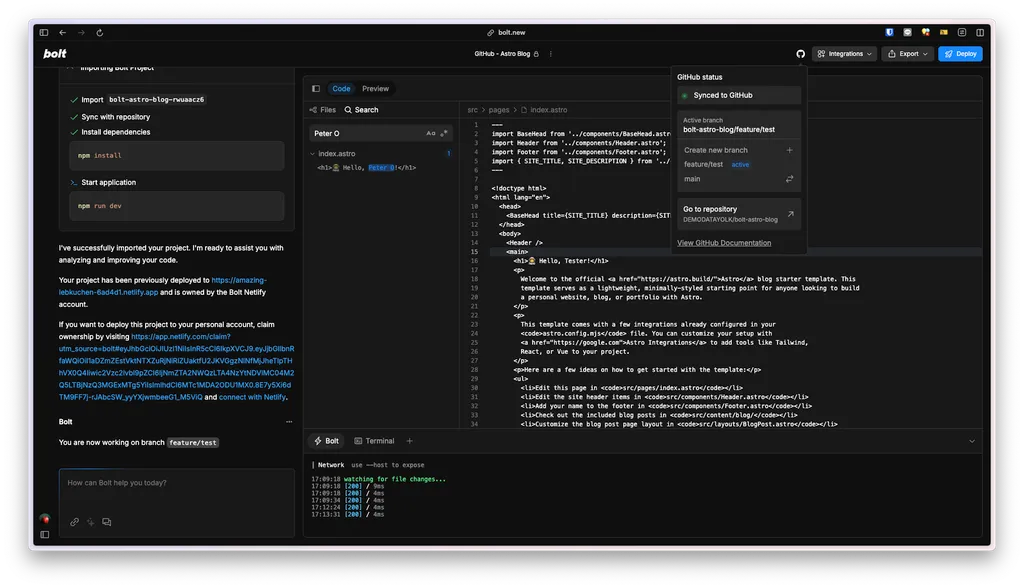Toggle the sidebar panel icon at bottom left
This screenshot has width=1024, height=588.
tap(44, 534)
